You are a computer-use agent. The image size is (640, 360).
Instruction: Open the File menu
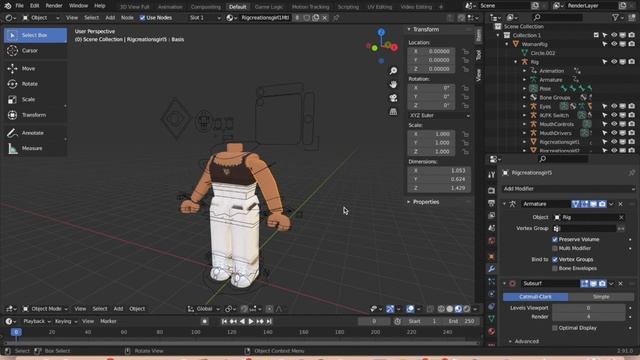[x=19, y=6]
